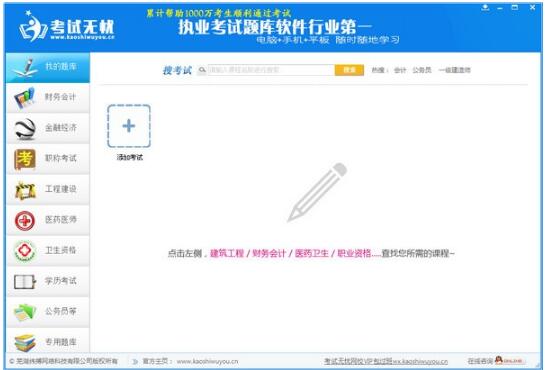Click the 建筑工程 pink link

227,253
